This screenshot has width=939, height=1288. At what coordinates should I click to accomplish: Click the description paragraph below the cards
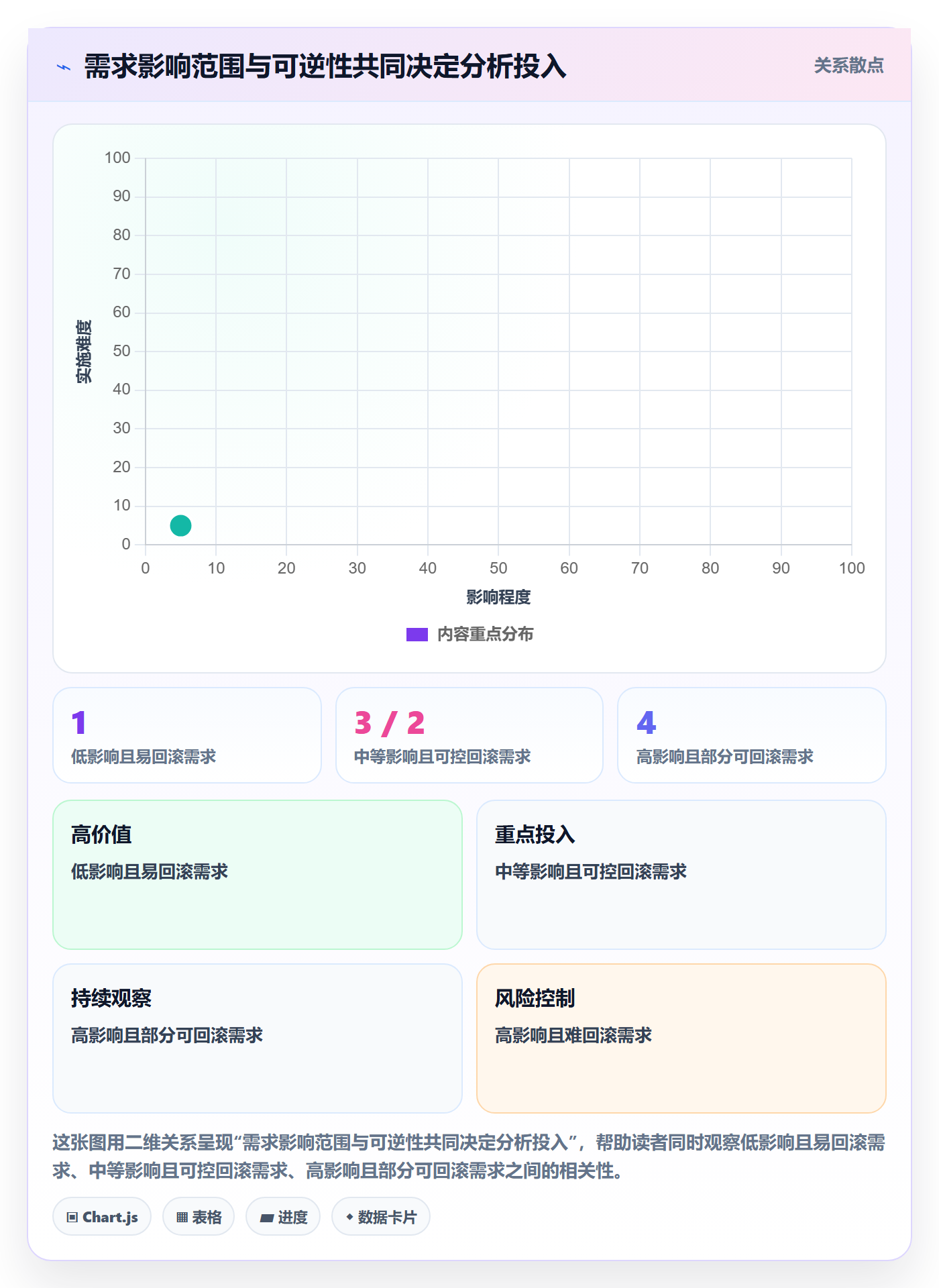[469, 1157]
